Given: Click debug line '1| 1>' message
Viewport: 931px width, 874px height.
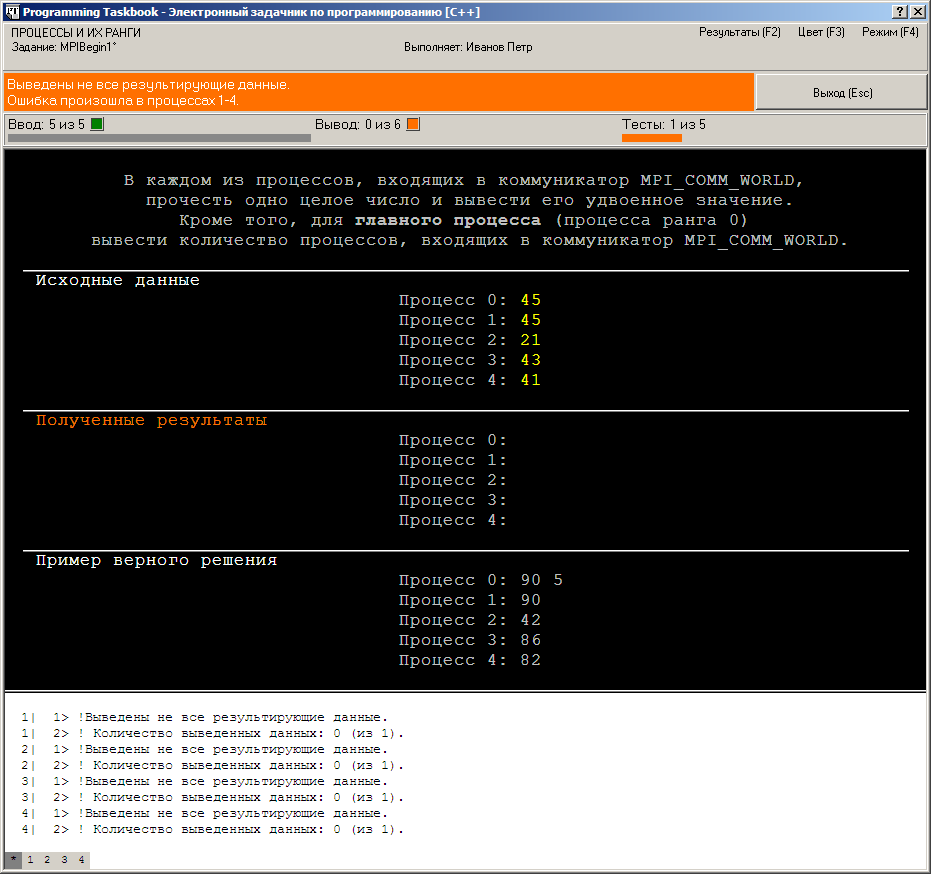Looking at the screenshot, I should (x=204, y=717).
